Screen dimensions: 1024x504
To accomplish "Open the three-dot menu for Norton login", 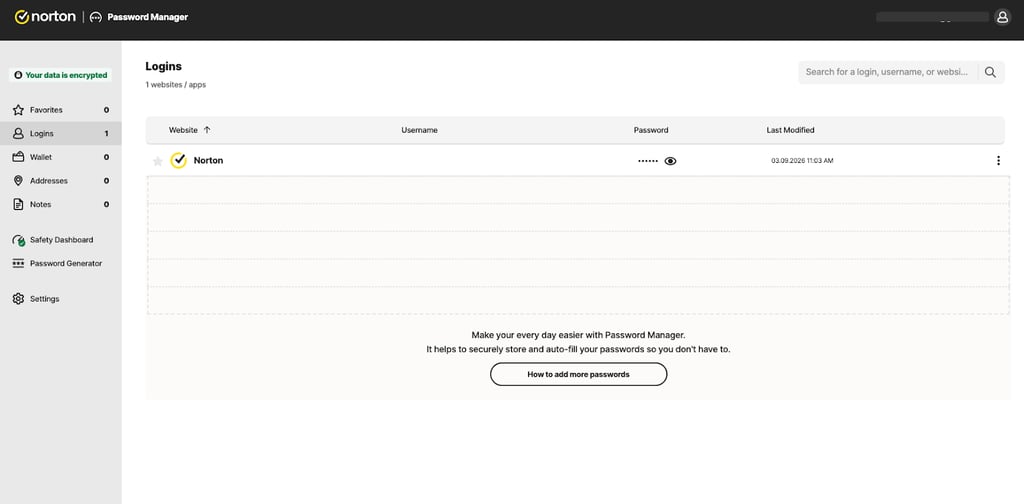I will [x=998, y=161].
